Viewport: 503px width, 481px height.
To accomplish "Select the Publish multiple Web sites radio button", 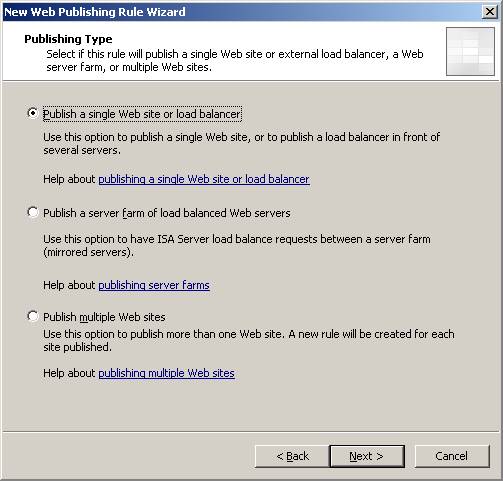I will 33,316.
